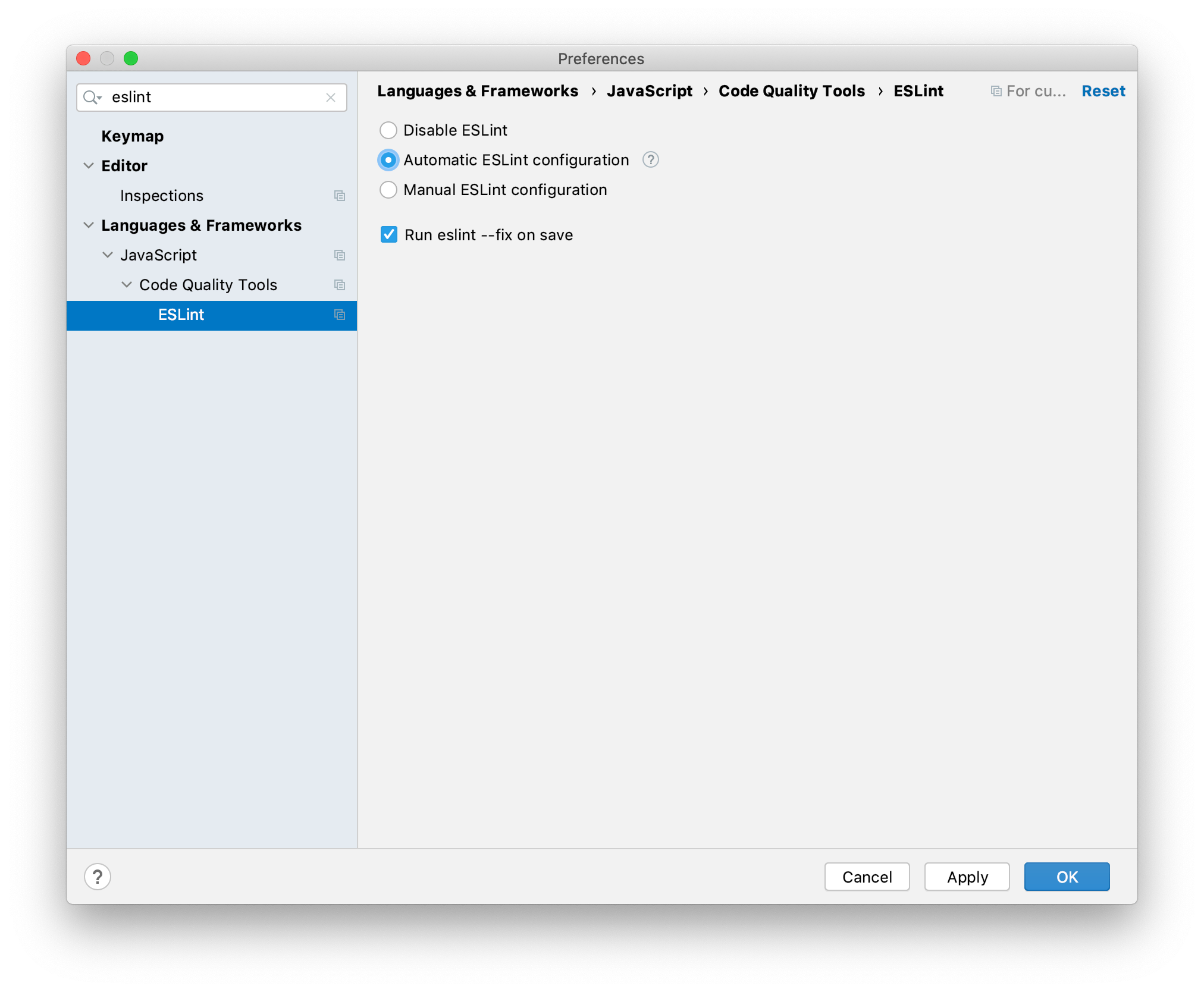
Task: Open help for Automatic ESLint configuration
Action: pos(650,160)
